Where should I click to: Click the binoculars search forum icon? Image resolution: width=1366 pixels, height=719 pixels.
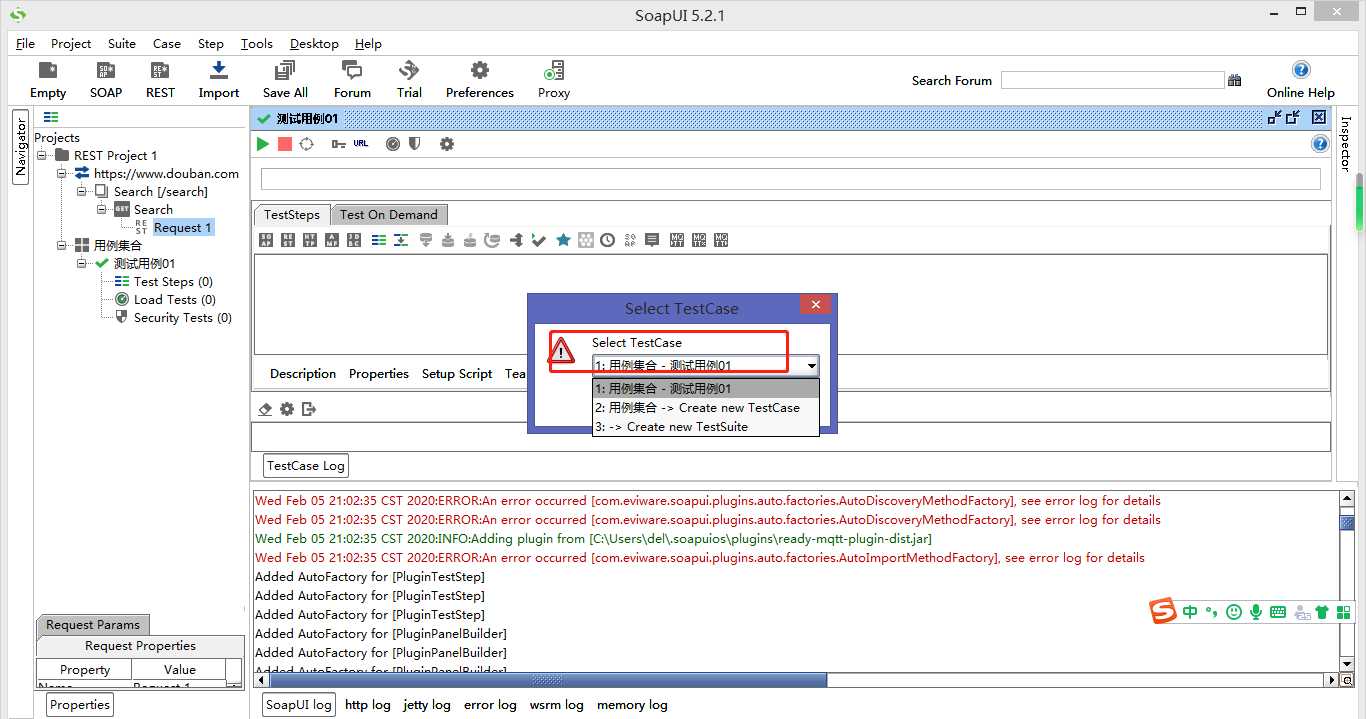tap(1235, 80)
